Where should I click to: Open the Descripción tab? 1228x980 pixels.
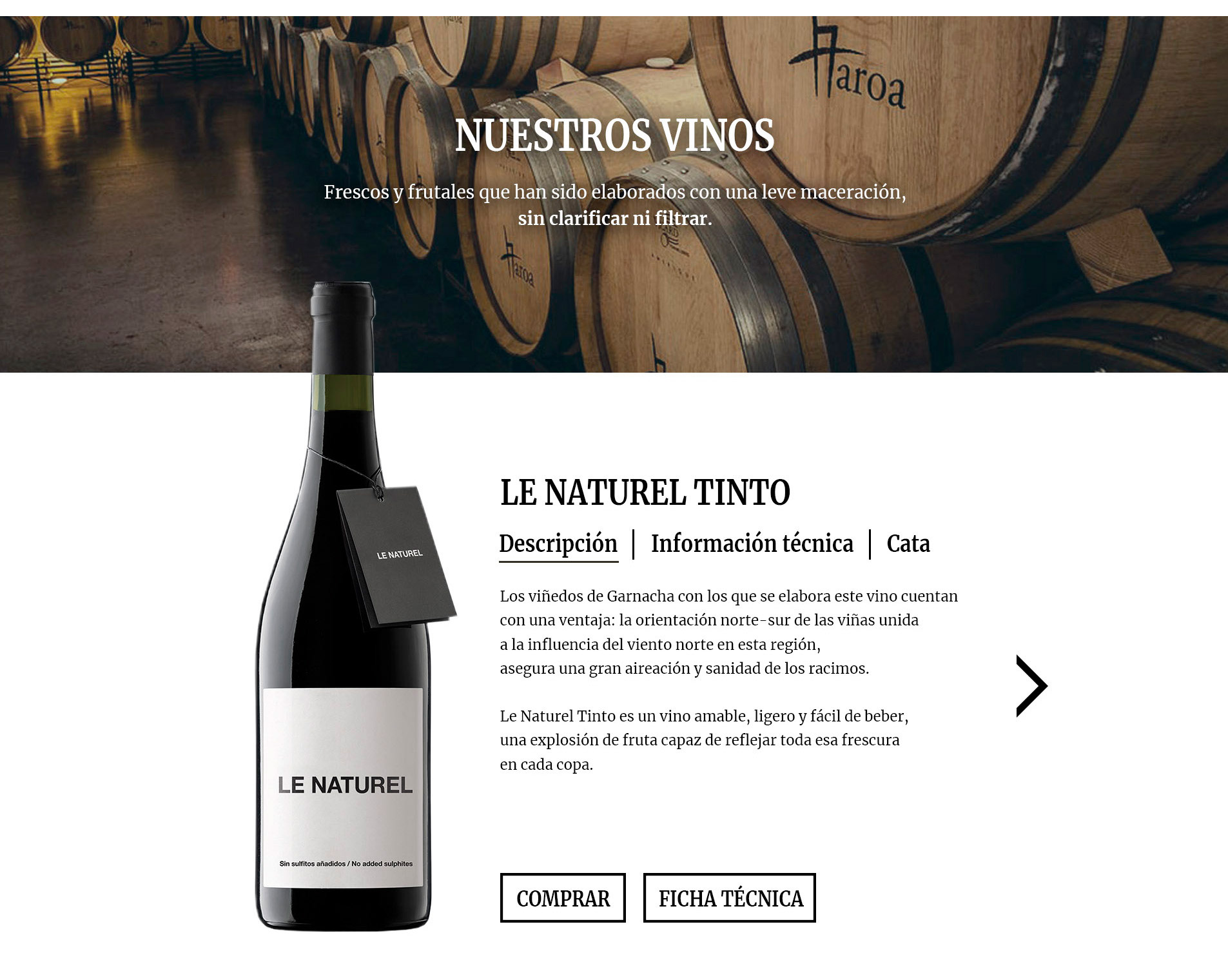(558, 544)
